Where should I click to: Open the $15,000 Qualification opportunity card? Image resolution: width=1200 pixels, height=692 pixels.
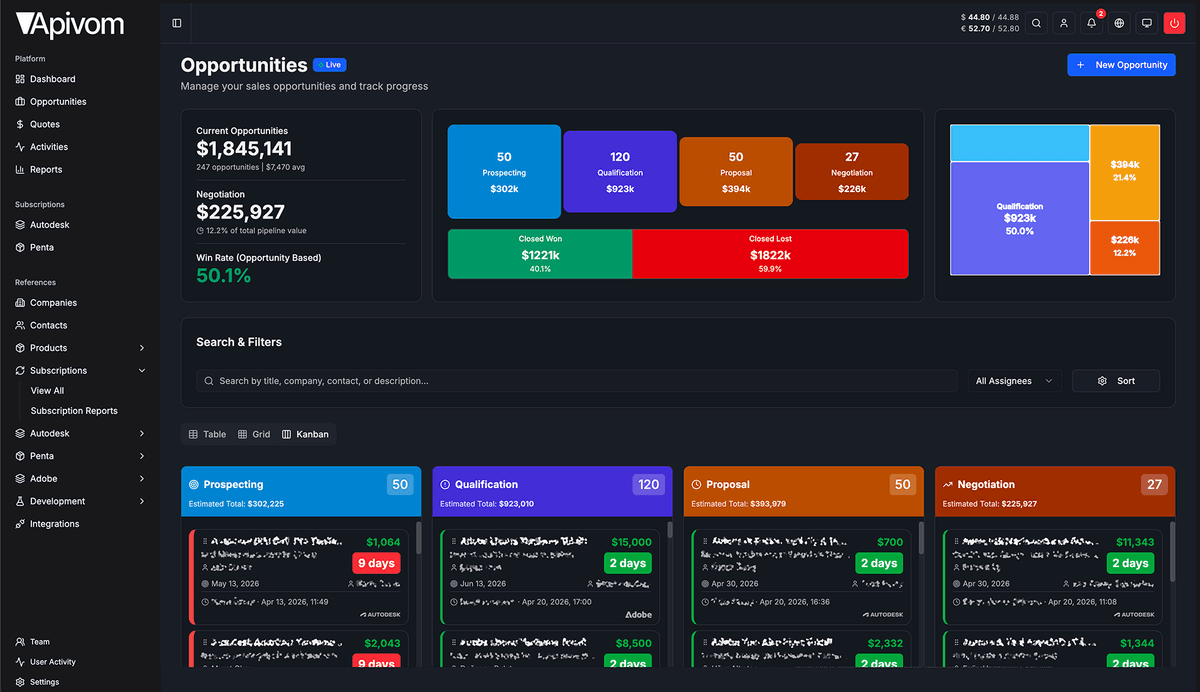pyautogui.click(x=549, y=577)
